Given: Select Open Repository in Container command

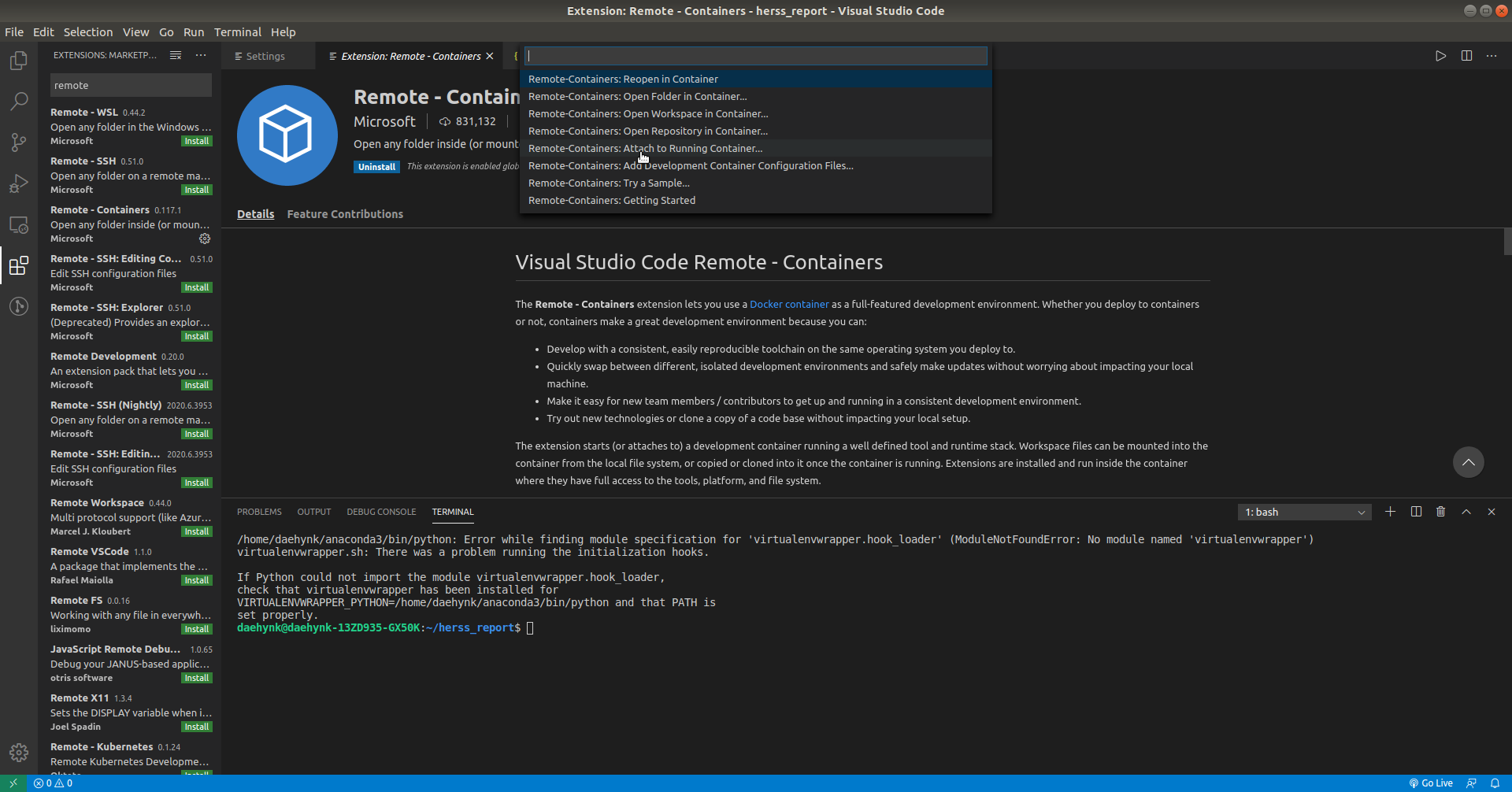Looking at the screenshot, I should pos(756,131).
